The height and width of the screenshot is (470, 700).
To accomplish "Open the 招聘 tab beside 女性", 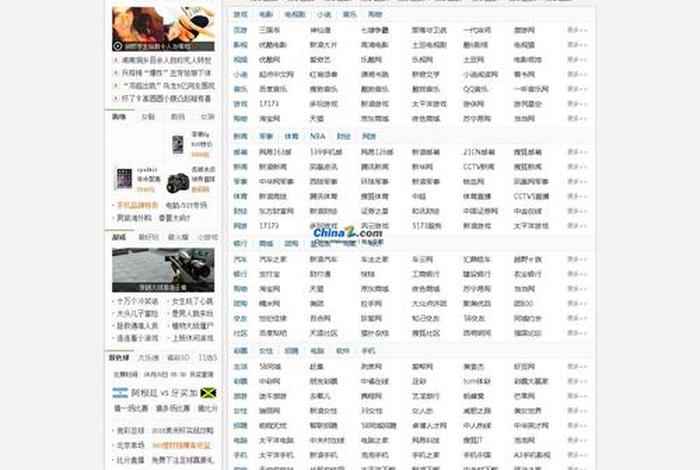I will [x=292, y=351].
